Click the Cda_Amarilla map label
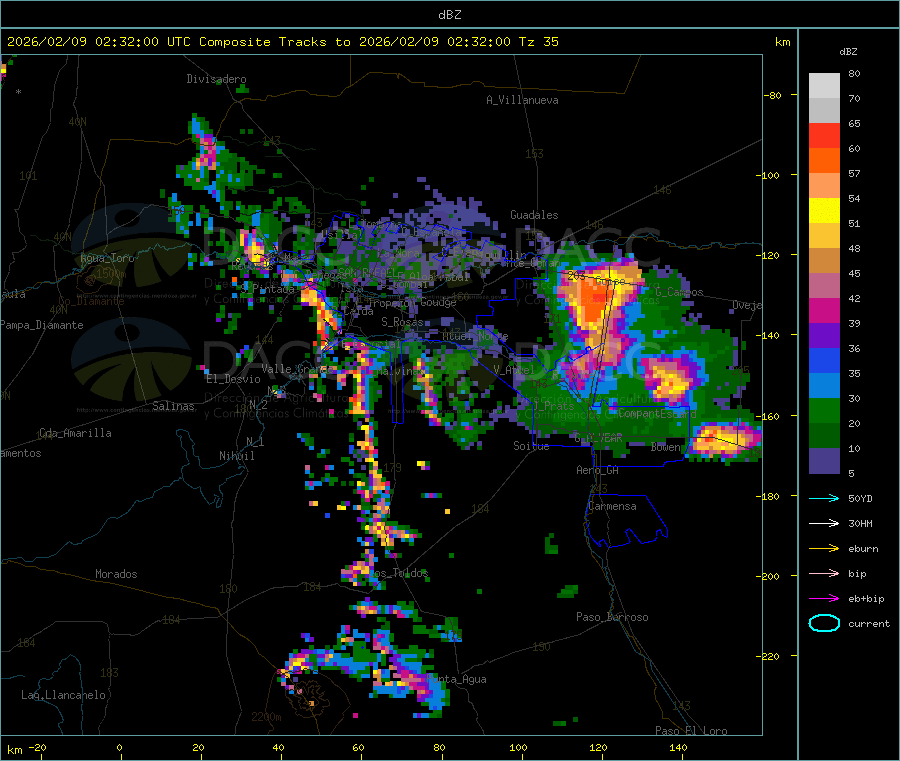Image resolution: width=900 pixels, height=761 pixels. pyautogui.click(x=75, y=433)
